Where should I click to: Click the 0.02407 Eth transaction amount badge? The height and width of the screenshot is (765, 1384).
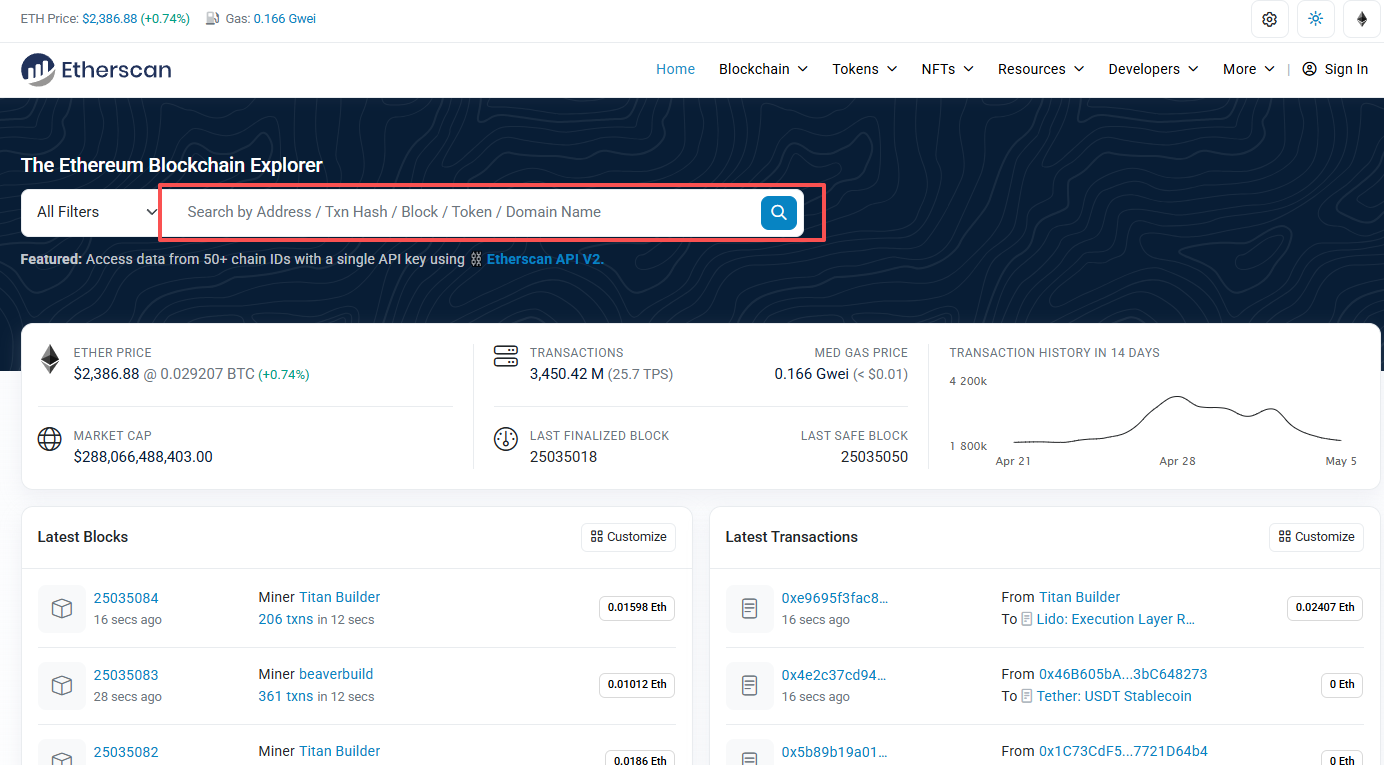[1325, 608]
